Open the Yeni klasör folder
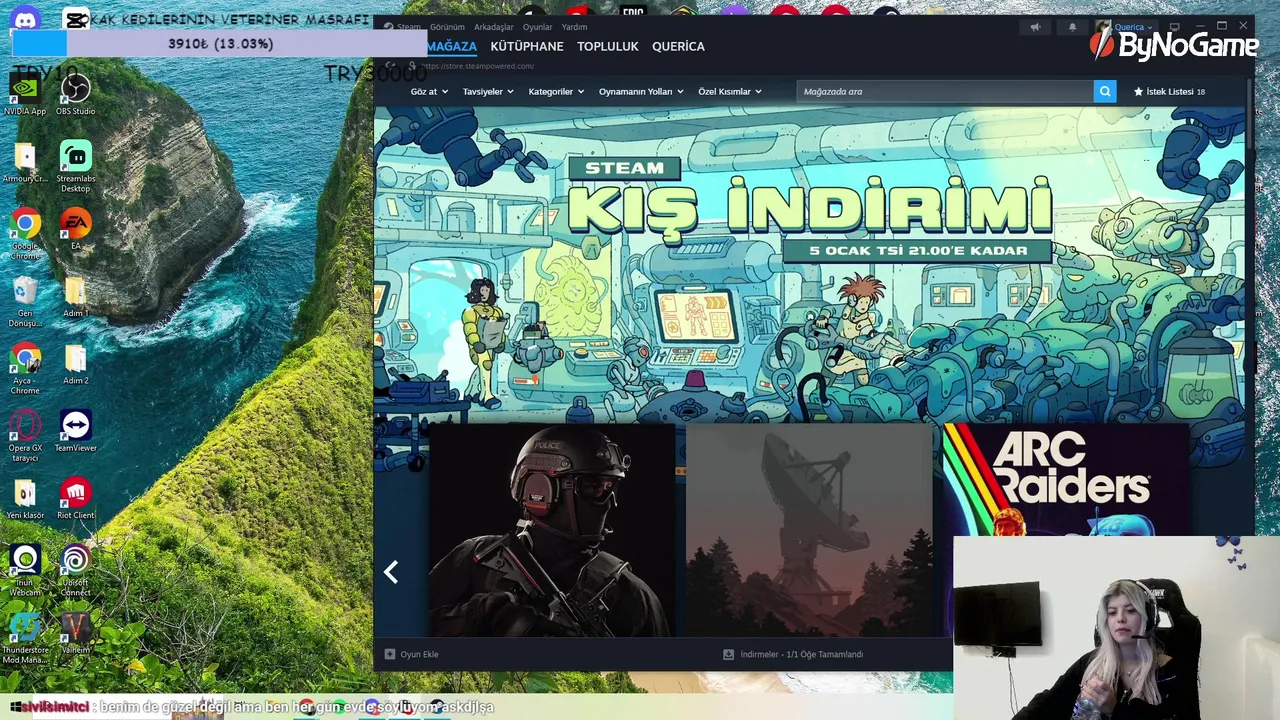The image size is (1280, 720). point(25,499)
